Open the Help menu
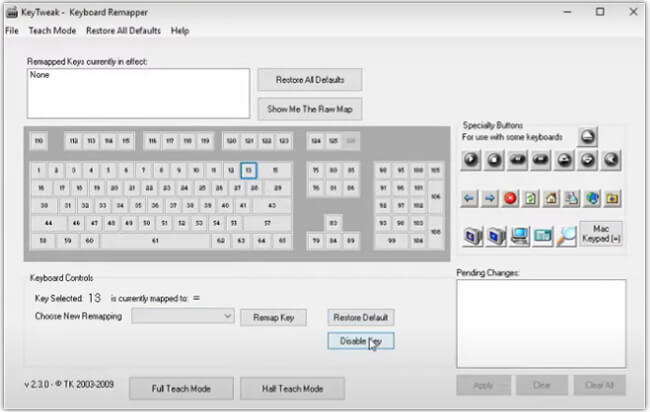This screenshot has height=412, width=650. tap(180, 31)
